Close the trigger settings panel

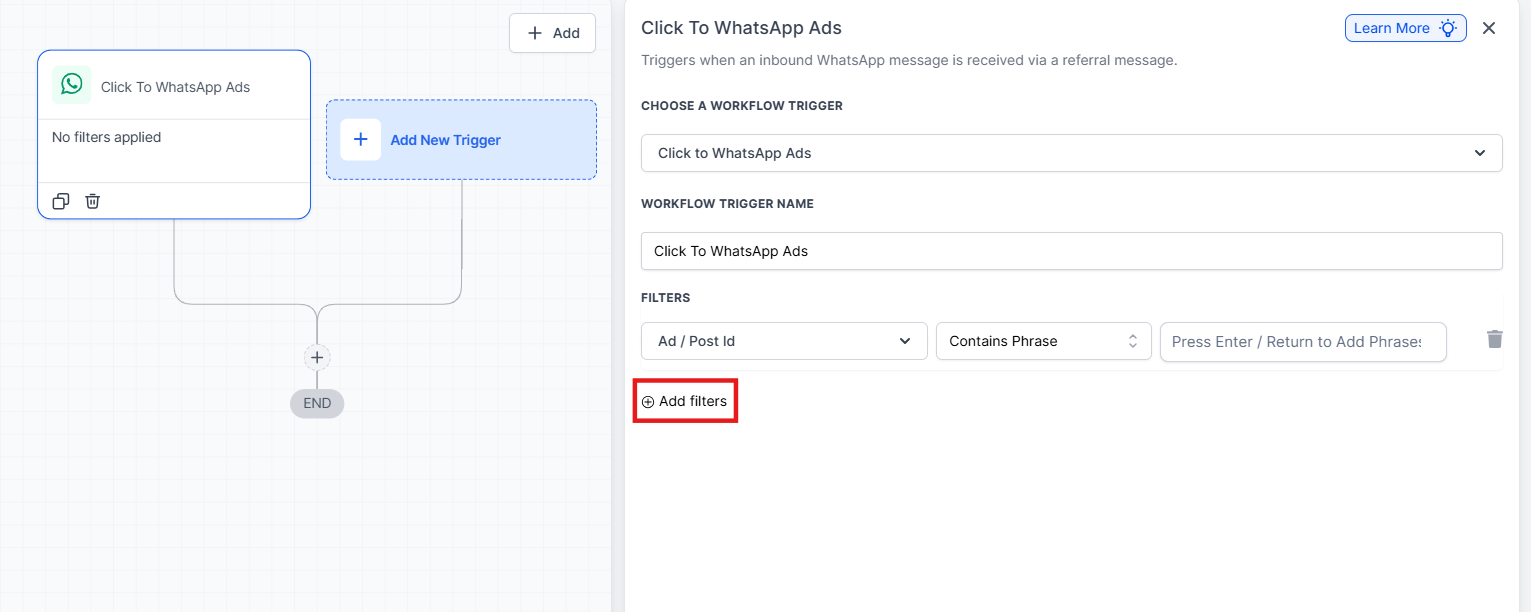pyautogui.click(x=1488, y=28)
